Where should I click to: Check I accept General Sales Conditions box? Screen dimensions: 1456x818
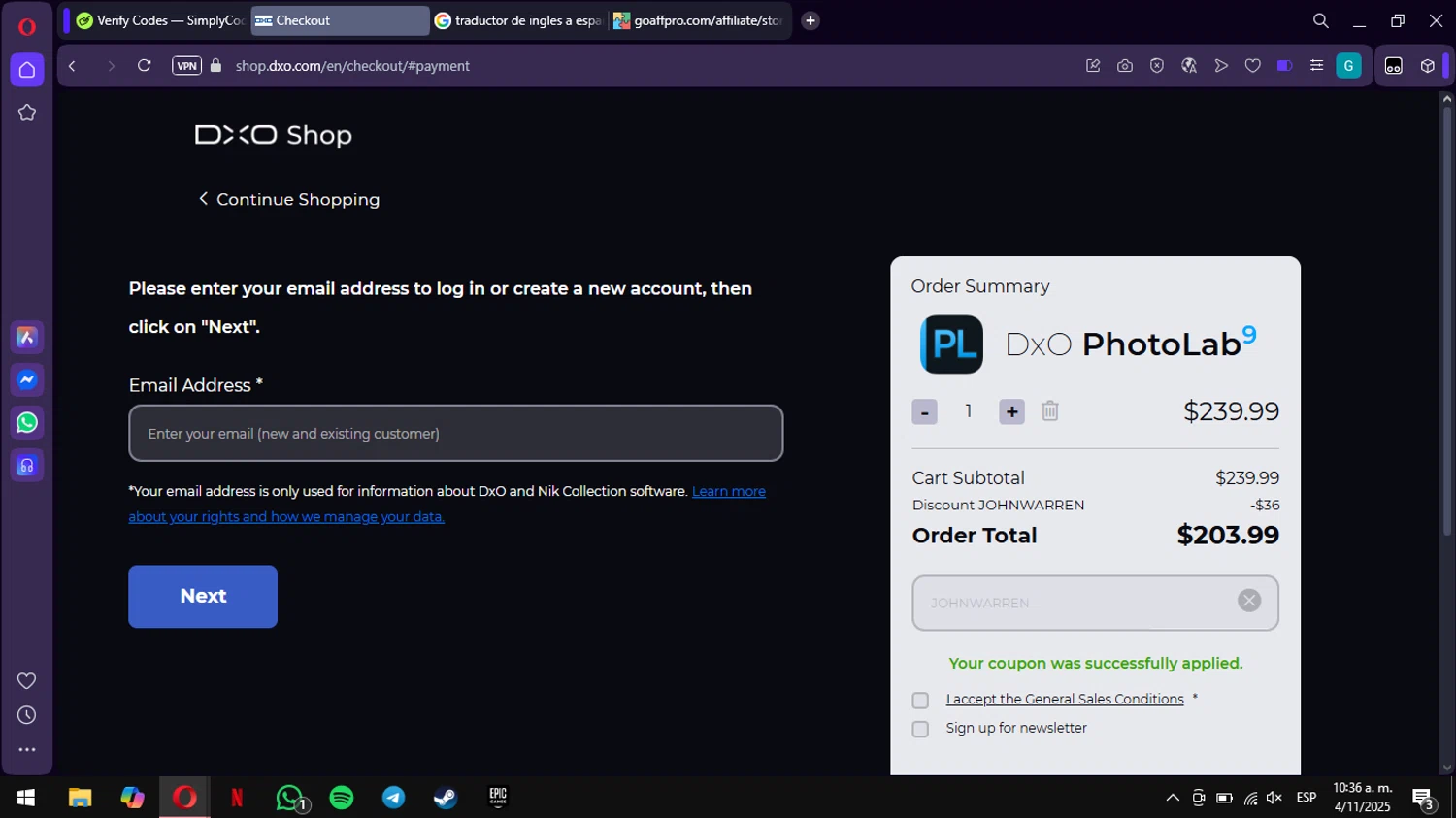pyautogui.click(x=920, y=700)
